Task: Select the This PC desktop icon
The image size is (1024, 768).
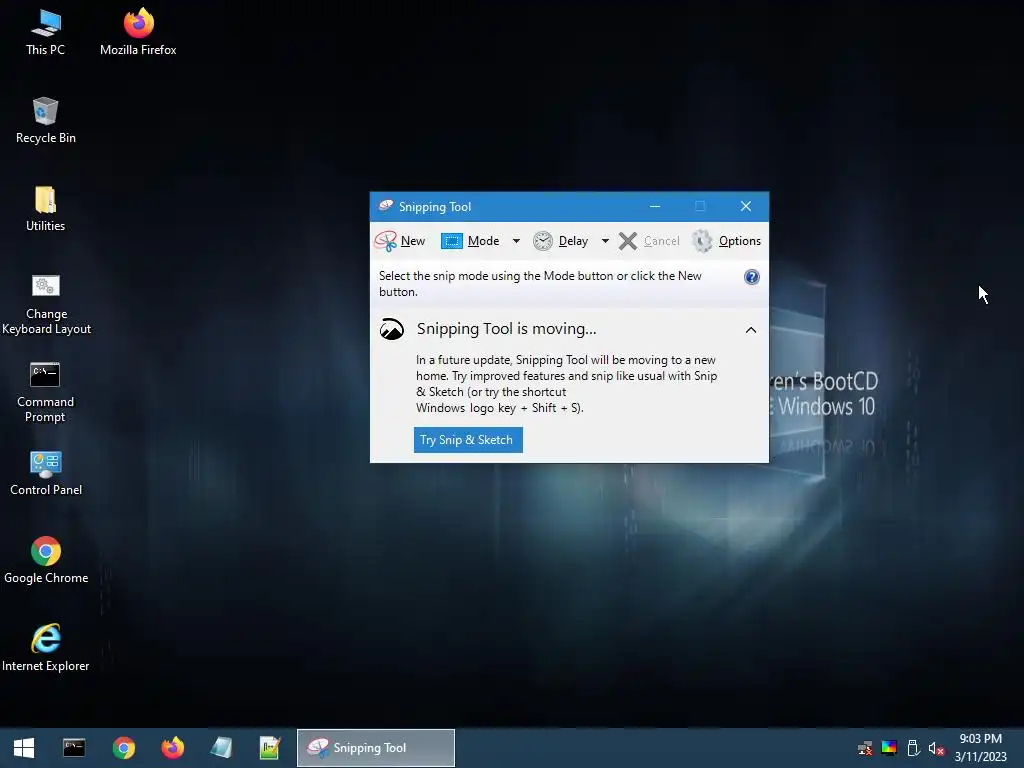Action: 46,32
